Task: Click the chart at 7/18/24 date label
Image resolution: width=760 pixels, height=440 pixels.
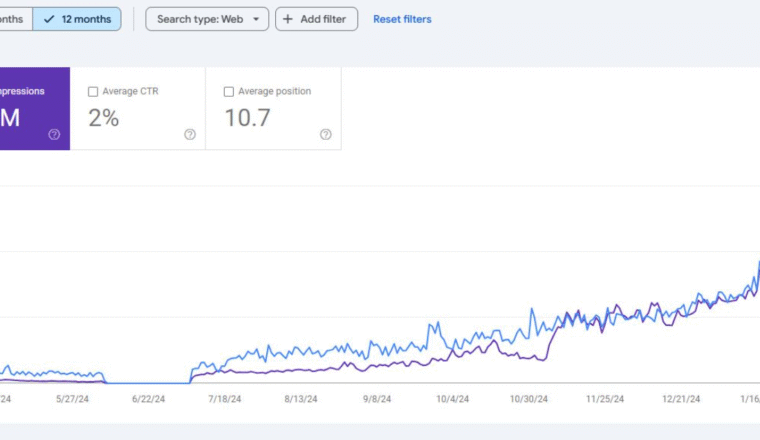Action: coord(224,399)
